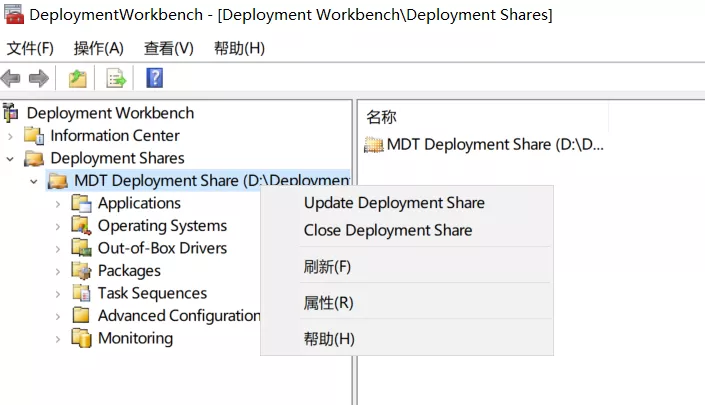Click the Up one level folder icon
This screenshot has height=405, width=705.
(78, 78)
